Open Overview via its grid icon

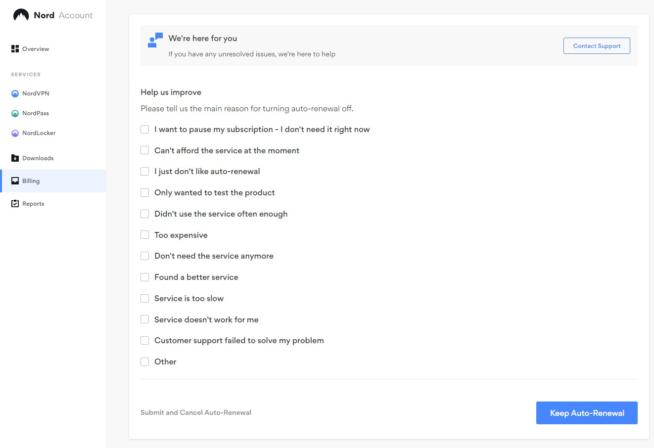[x=15, y=49]
